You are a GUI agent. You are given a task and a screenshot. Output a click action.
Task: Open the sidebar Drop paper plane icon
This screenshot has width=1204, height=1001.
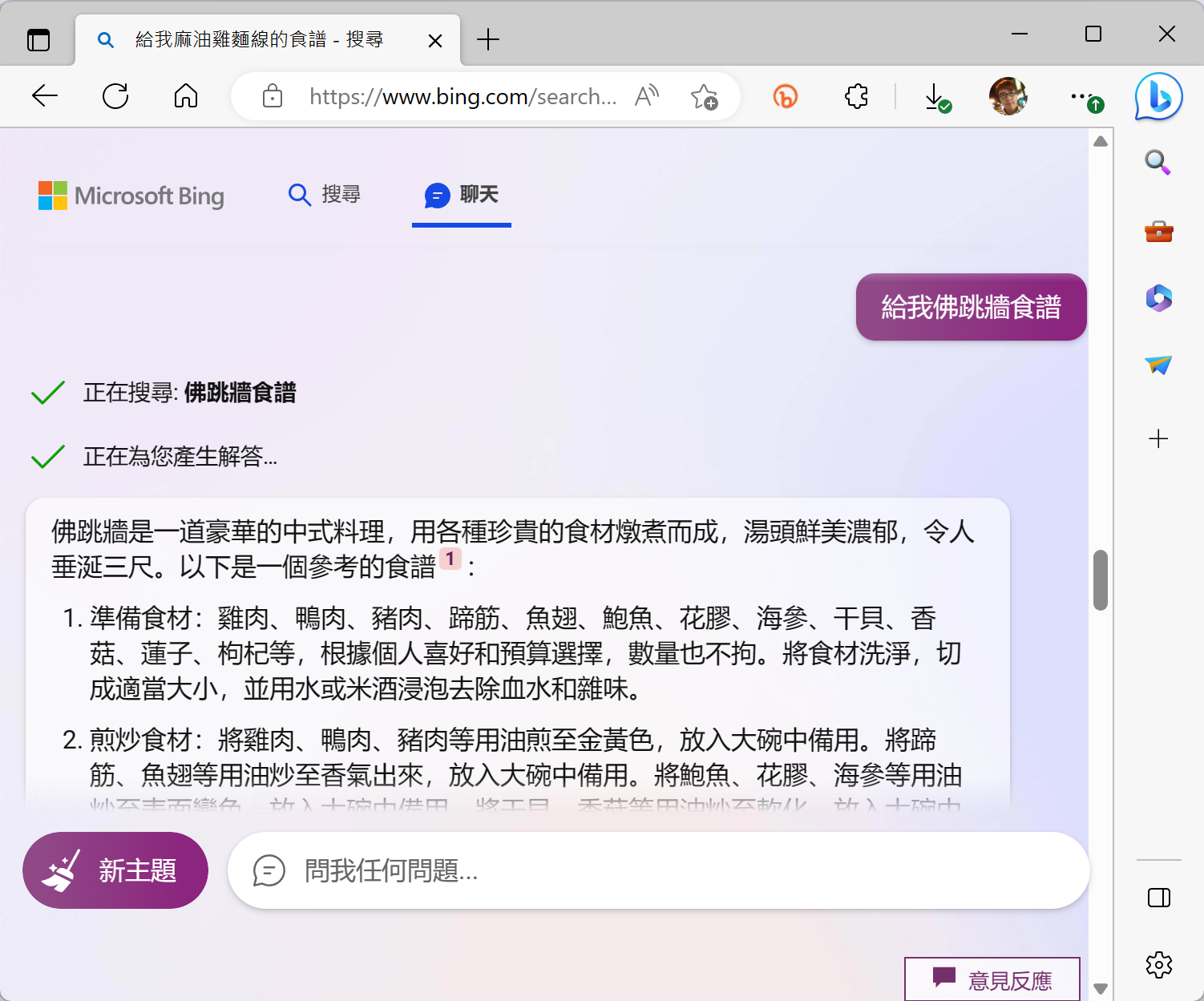tap(1158, 365)
